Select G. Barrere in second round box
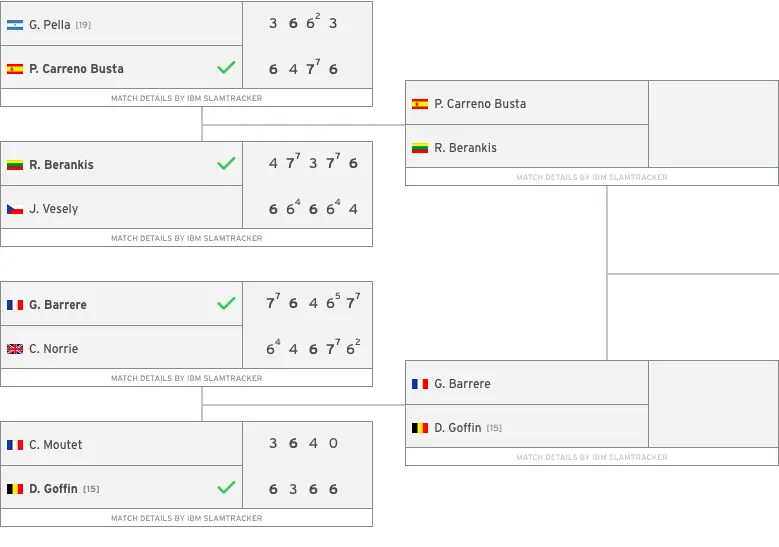Viewport: 779px width, 547px height. 463,384
